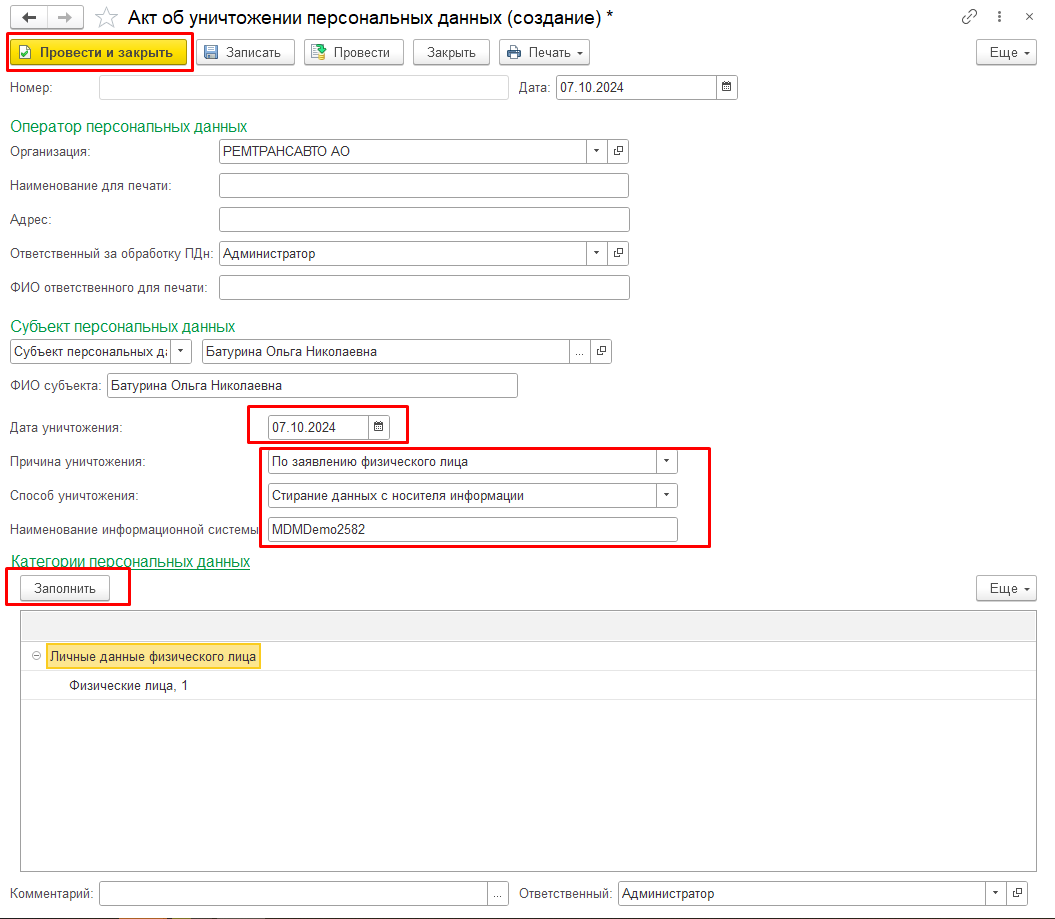Open calendar picker for the Дата field
The image size is (1055, 919).
tap(727, 88)
